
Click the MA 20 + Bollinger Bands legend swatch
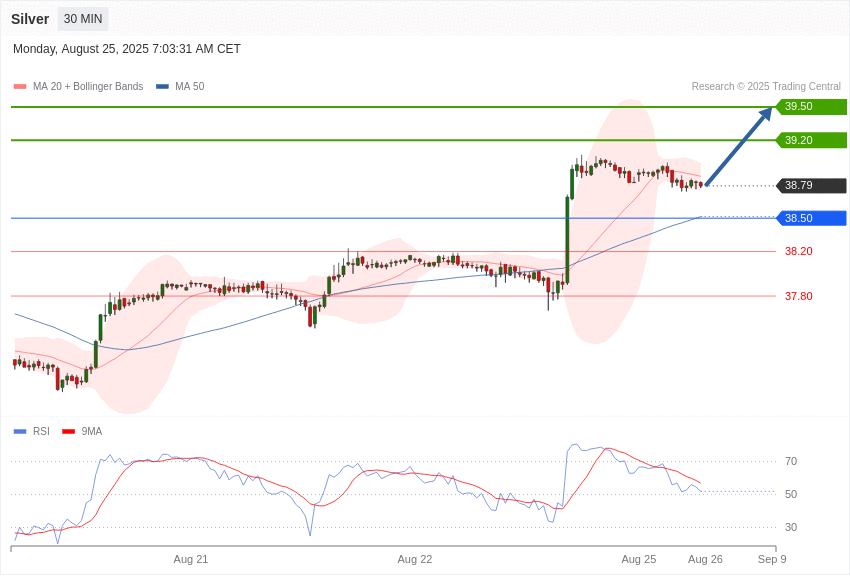[20, 87]
